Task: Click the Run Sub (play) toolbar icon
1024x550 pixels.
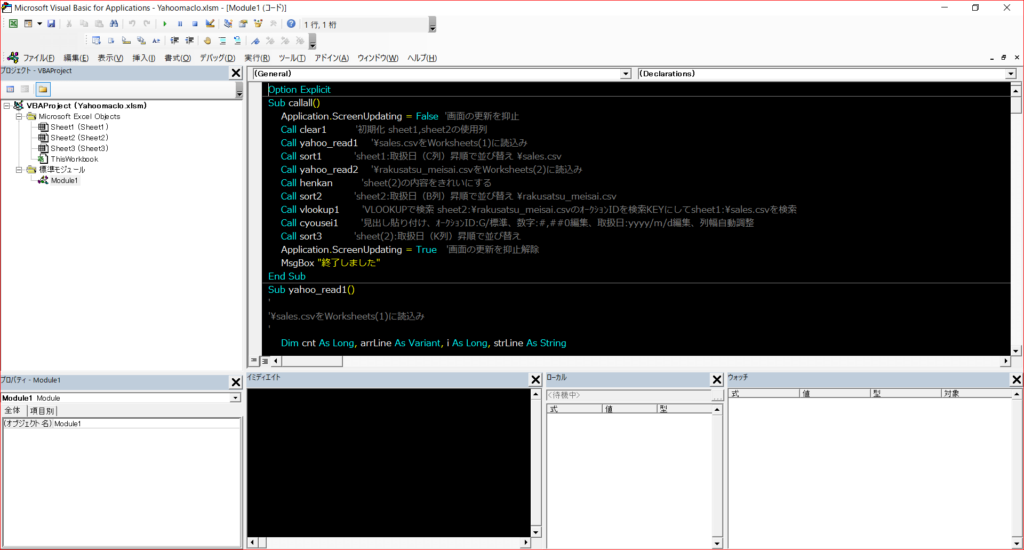Action: click(x=165, y=23)
